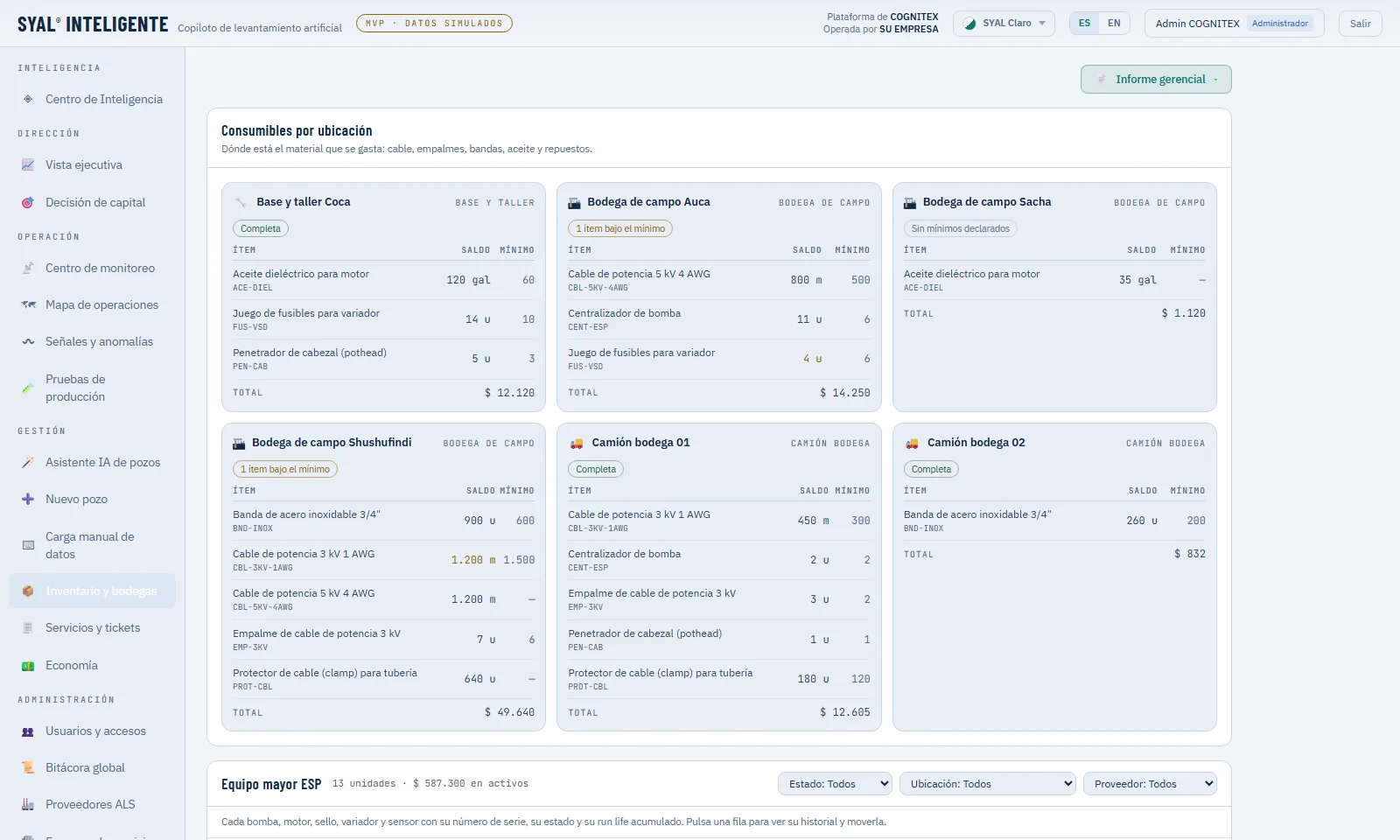The image size is (1400, 840).
Task: Open Centro de Inteligencia icon in sidebar
Action: pos(28,99)
